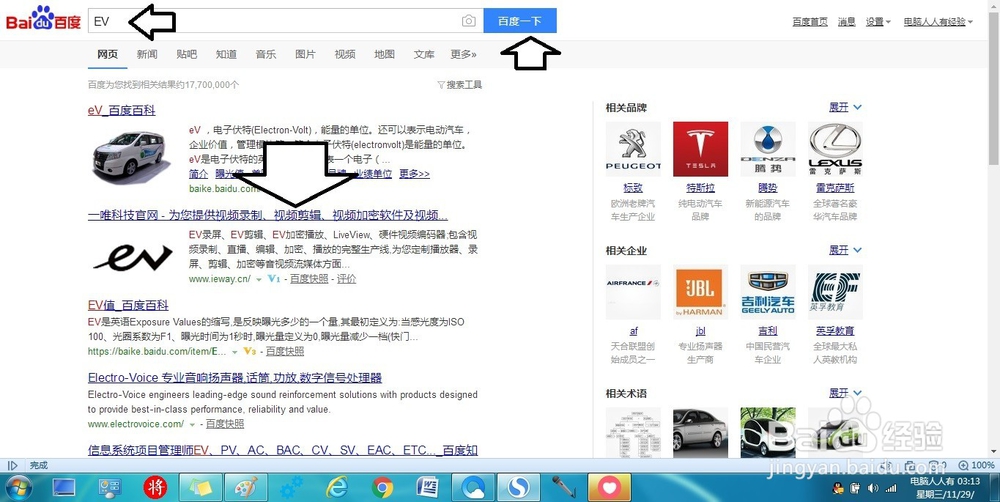Open image search camera icon
Viewport: 1000px width, 502px height.
(x=469, y=21)
